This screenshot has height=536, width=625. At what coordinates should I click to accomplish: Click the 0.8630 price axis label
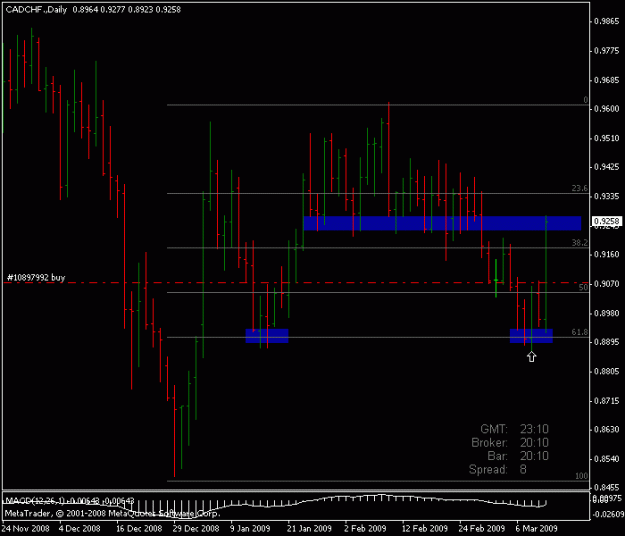pyautogui.click(x=607, y=430)
